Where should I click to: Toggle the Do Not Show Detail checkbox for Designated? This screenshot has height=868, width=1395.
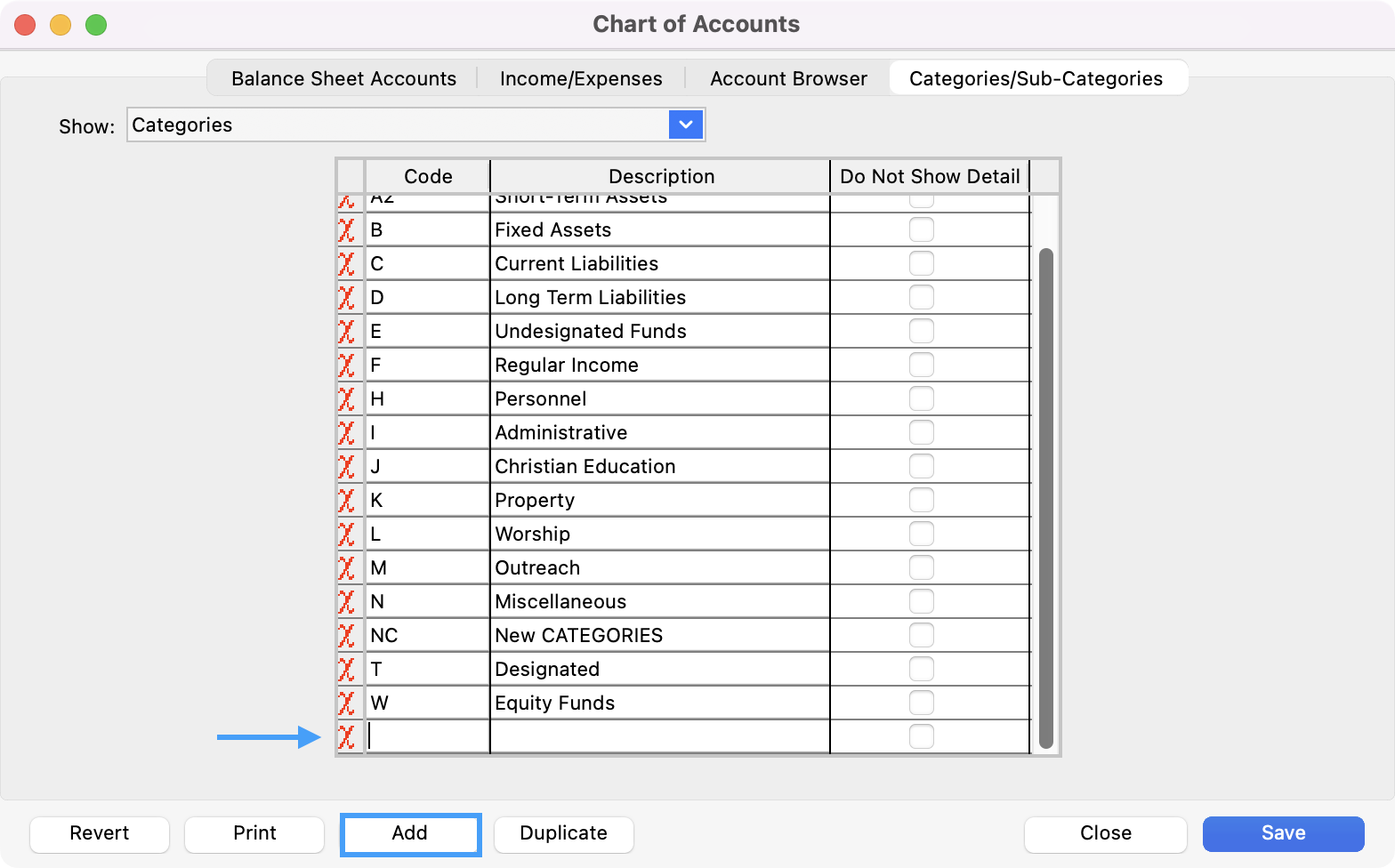point(921,669)
